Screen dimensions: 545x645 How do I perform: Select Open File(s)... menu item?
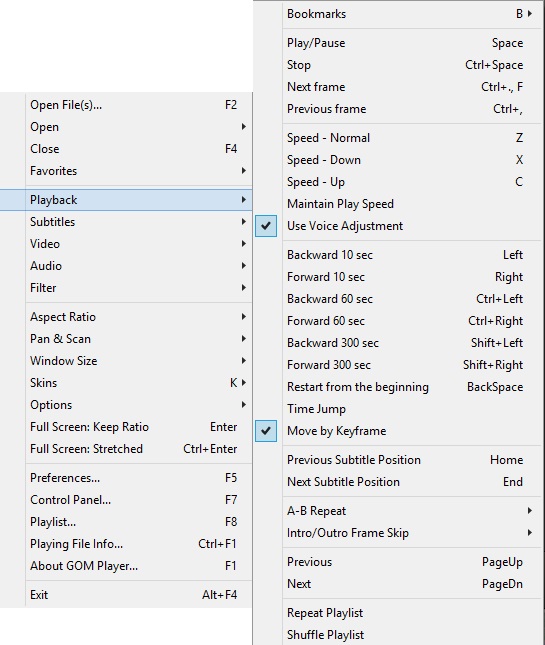[x=126, y=105]
